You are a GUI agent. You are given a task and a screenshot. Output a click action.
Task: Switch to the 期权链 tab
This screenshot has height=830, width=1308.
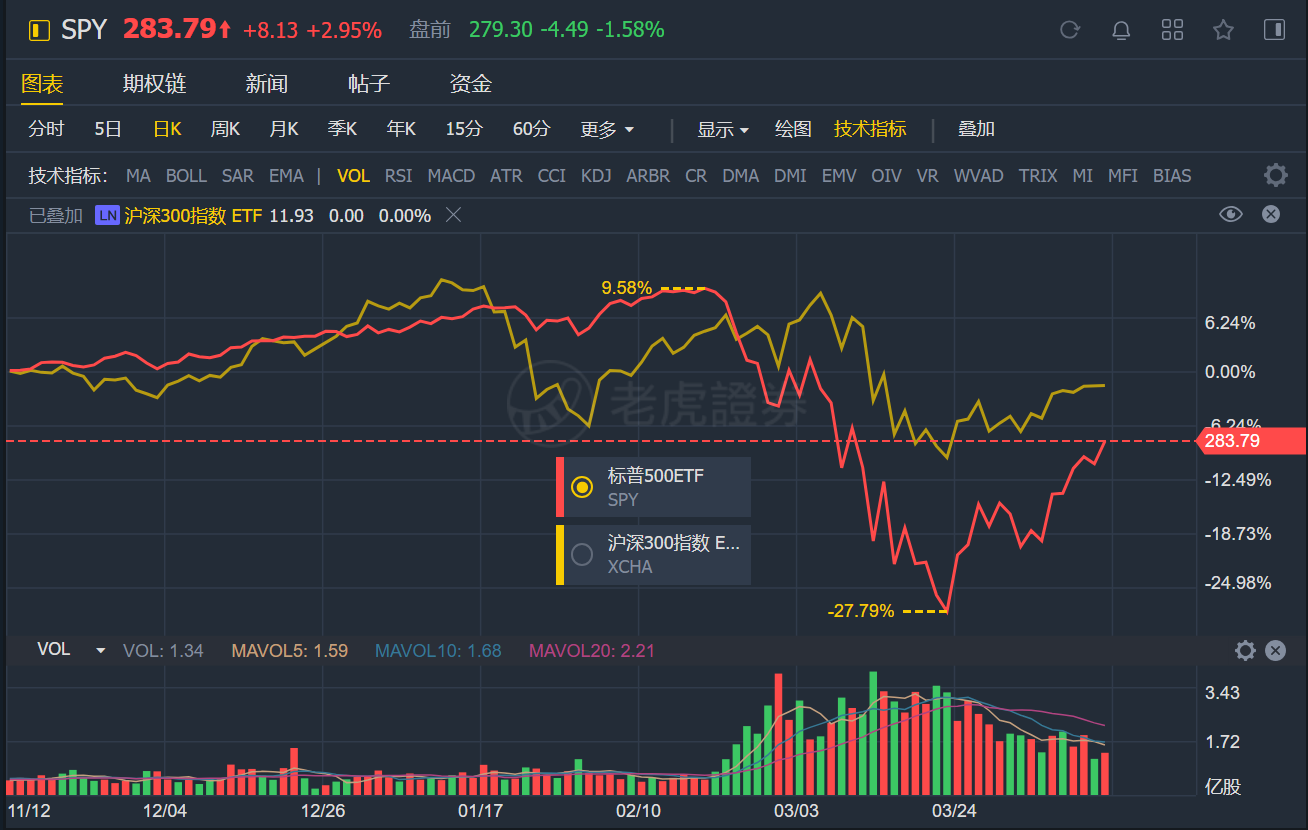tap(155, 84)
